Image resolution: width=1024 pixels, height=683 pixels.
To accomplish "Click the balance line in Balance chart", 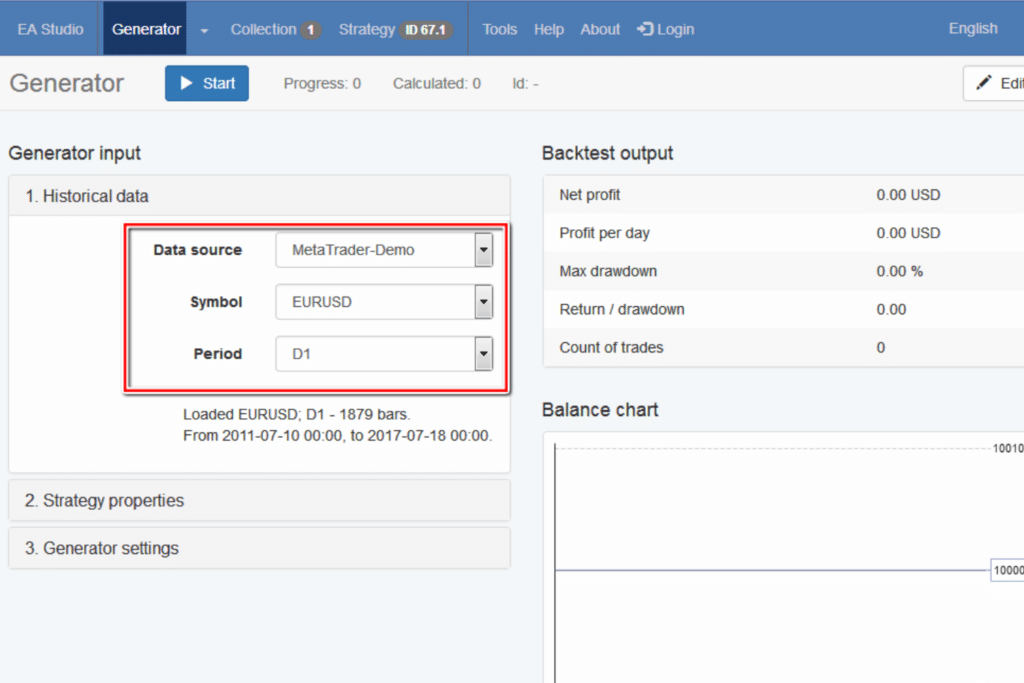I will click(770, 571).
